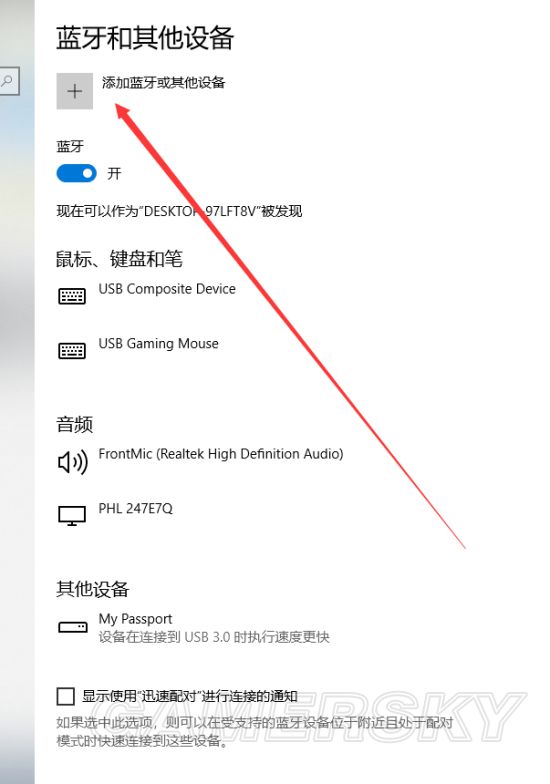Click the 蓝牙和其他设备 page heading
550x784 pixels.
tap(145, 38)
